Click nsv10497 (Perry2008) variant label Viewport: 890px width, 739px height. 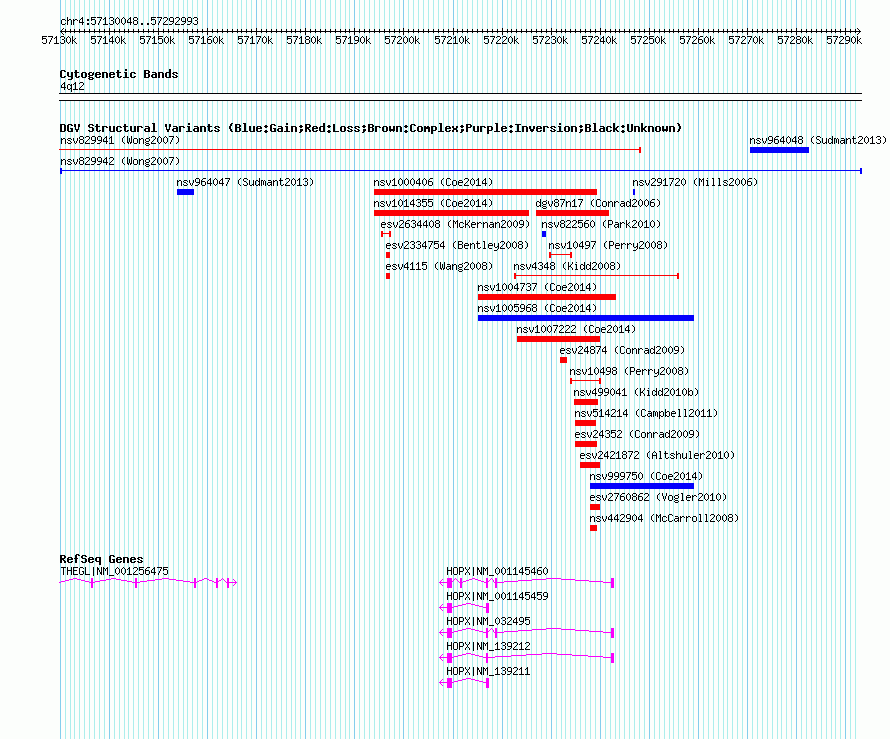tap(607, 245)
